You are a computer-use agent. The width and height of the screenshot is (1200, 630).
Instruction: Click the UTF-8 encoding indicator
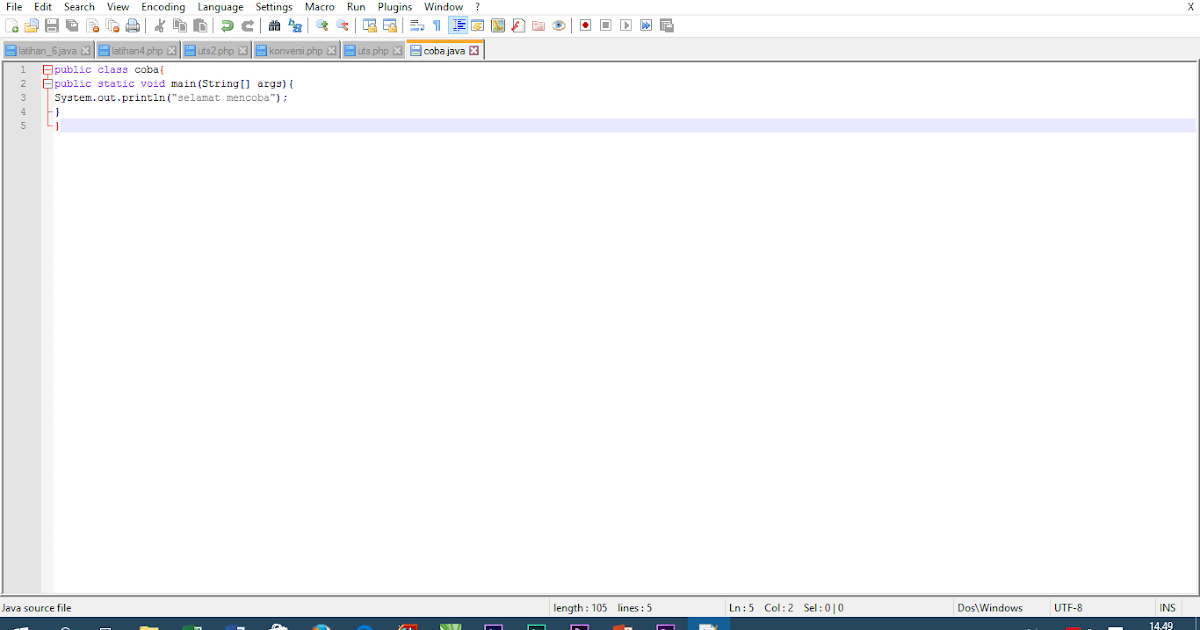click(x=1067, y=607)
